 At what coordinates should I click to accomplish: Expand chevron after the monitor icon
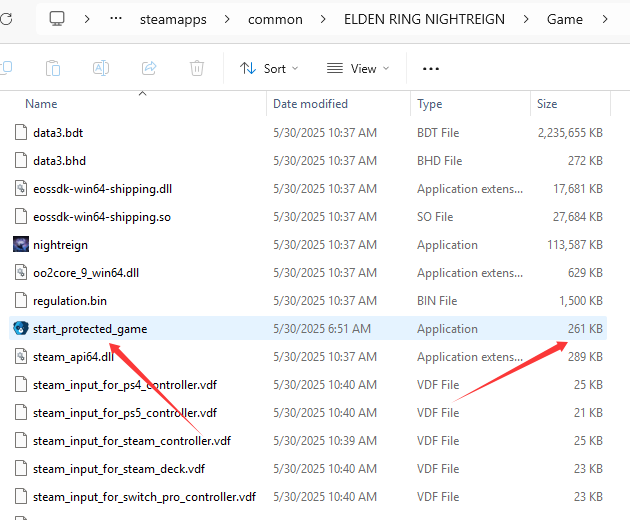pyautogui.click(x=87, y=19)
